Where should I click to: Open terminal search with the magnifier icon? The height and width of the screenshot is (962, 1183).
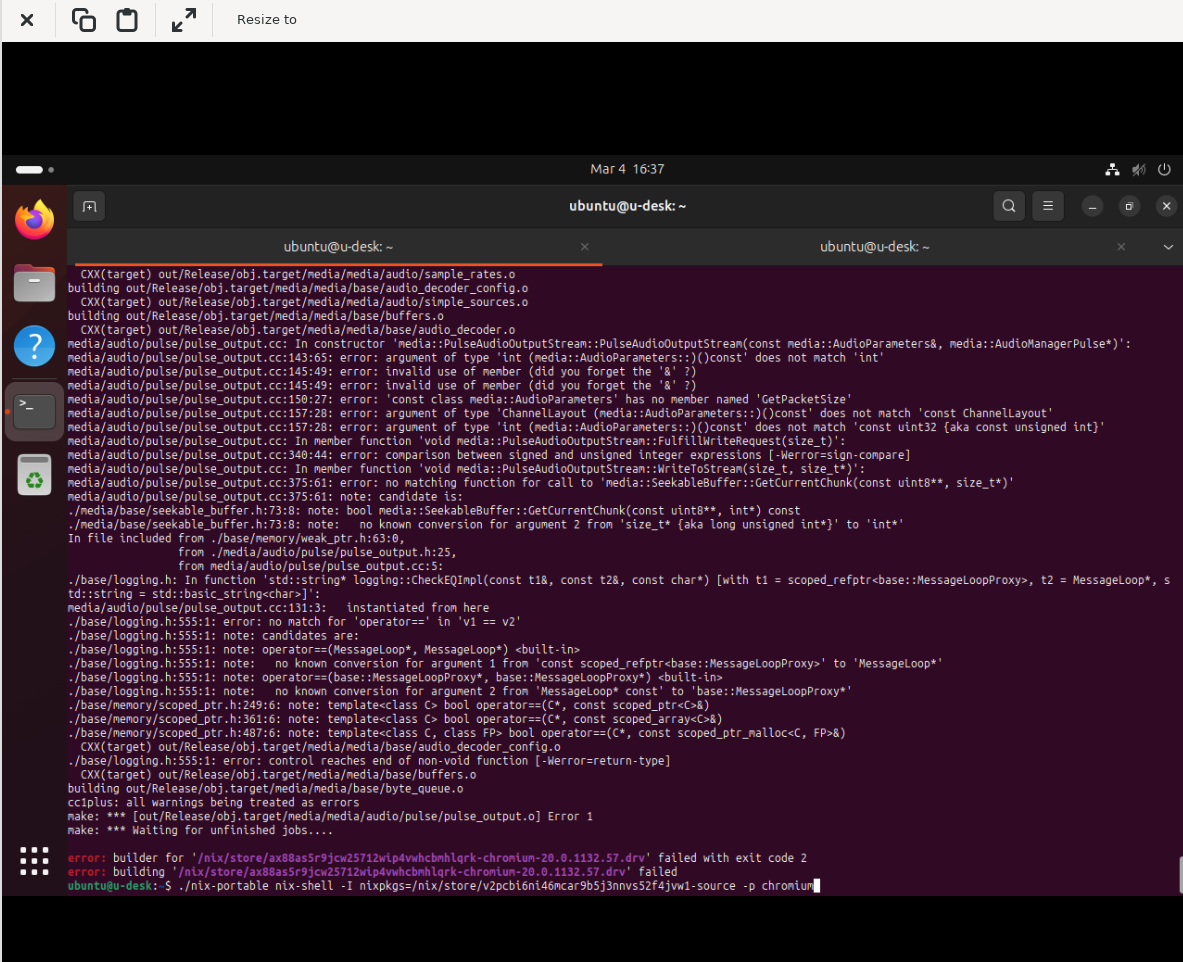pyautogui.click(x=1009, y=206)
